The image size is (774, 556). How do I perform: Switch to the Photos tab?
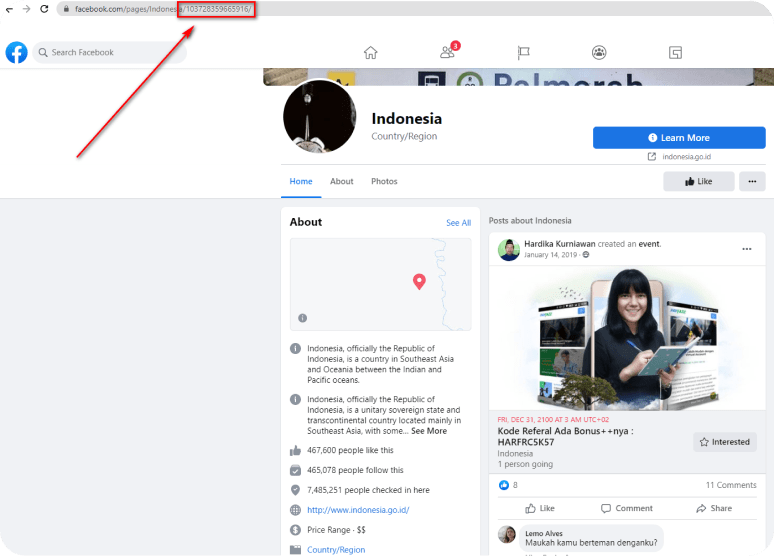pos(384,181)
